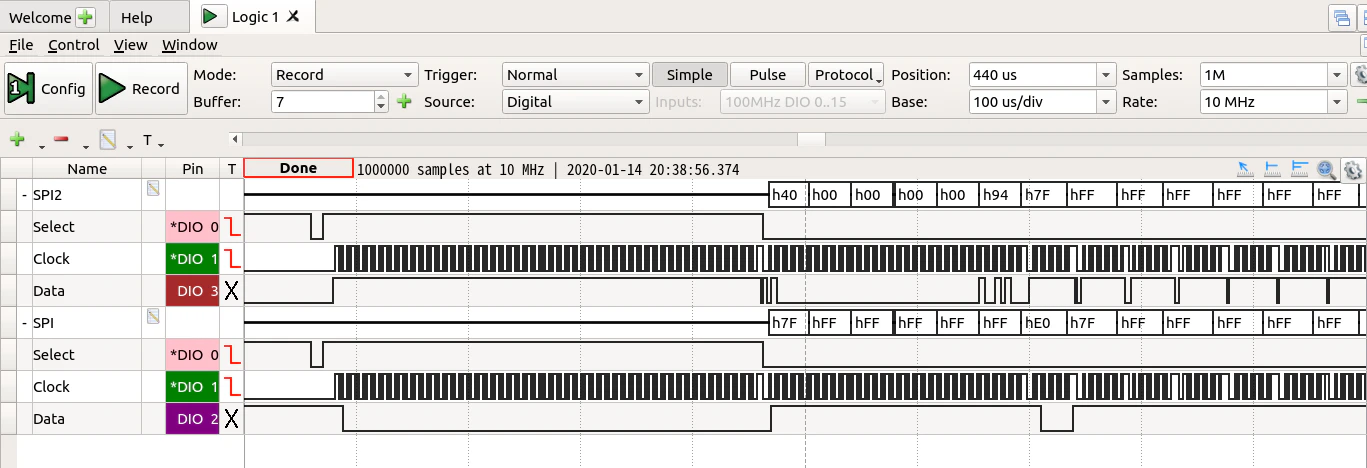Open the View menu
This screenshot has width=1367, height=468.
pyautogui.click(x=131, y=45)
